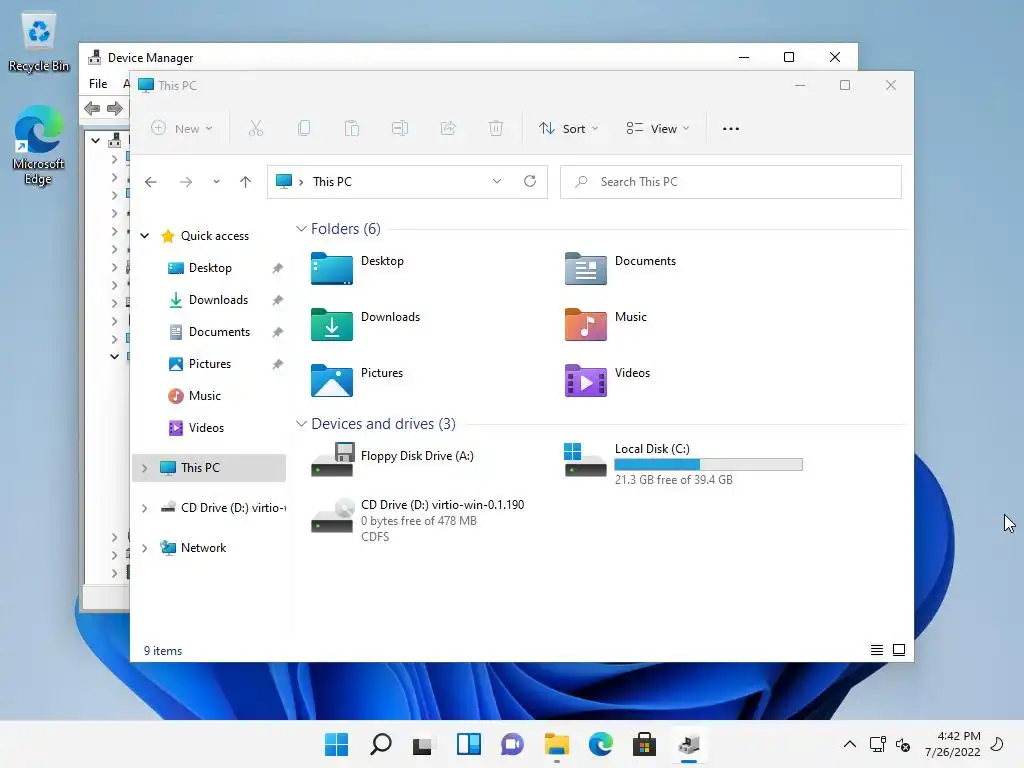
Task: Open the Sort dropdown menu
Action: click(x=568, y=129)
